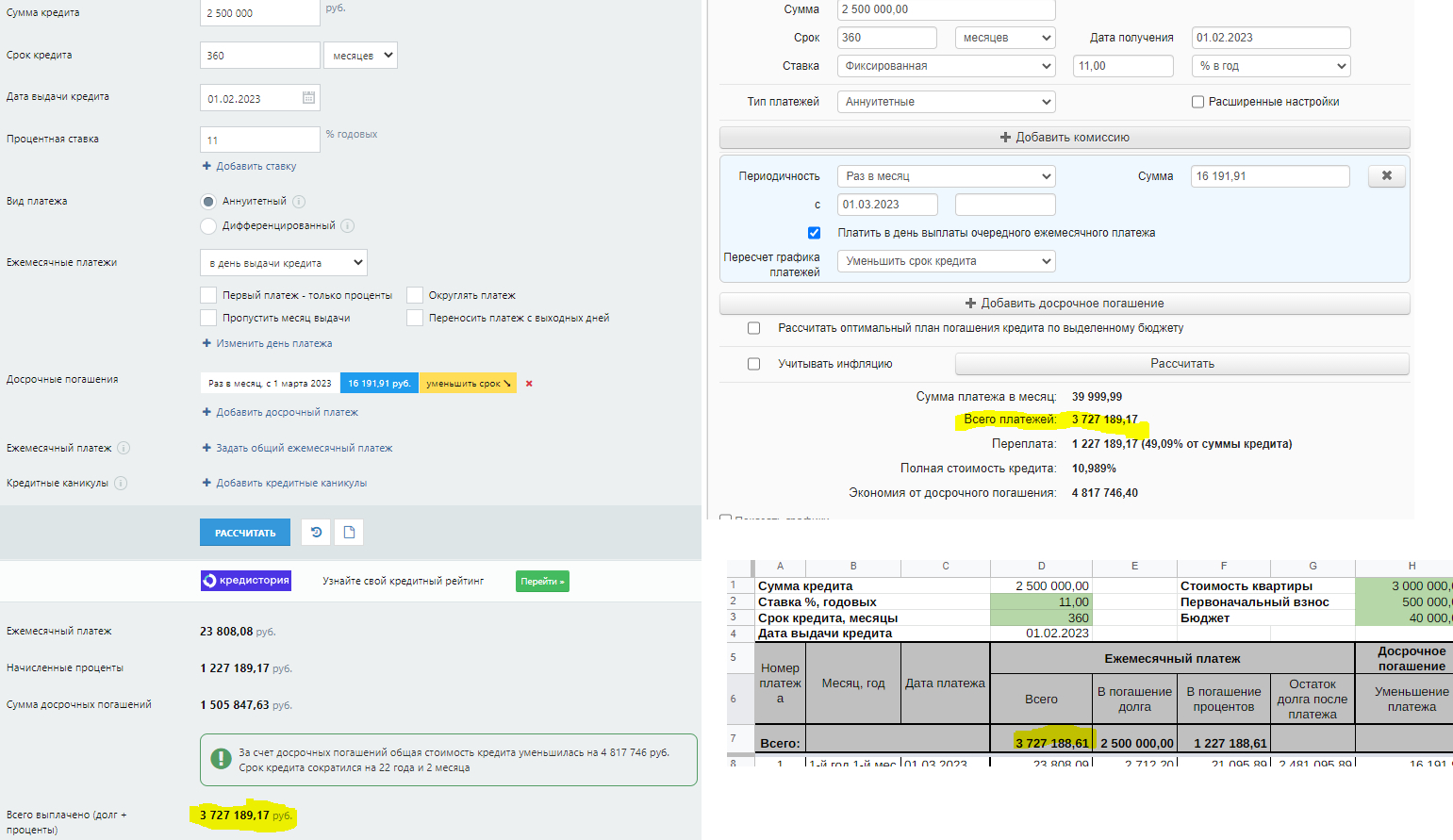This screenshot has width=1453, height=840.
Task: Click the info icon next to Аннуитетный
Action: (x=299, y=202)
